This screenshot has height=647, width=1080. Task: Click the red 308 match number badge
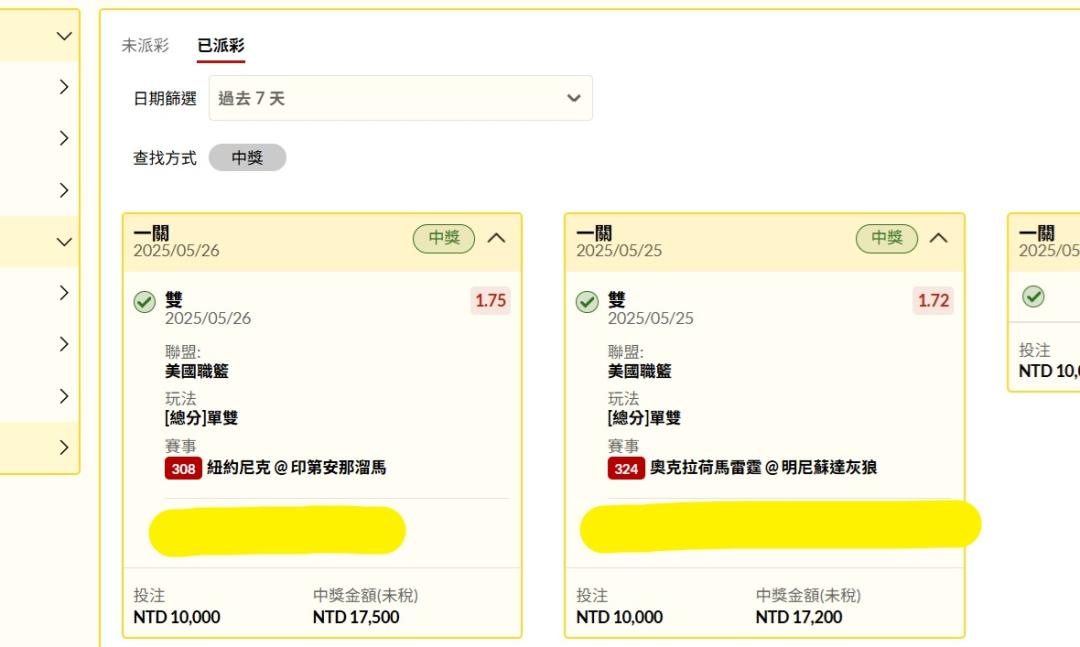coord(183,469)
